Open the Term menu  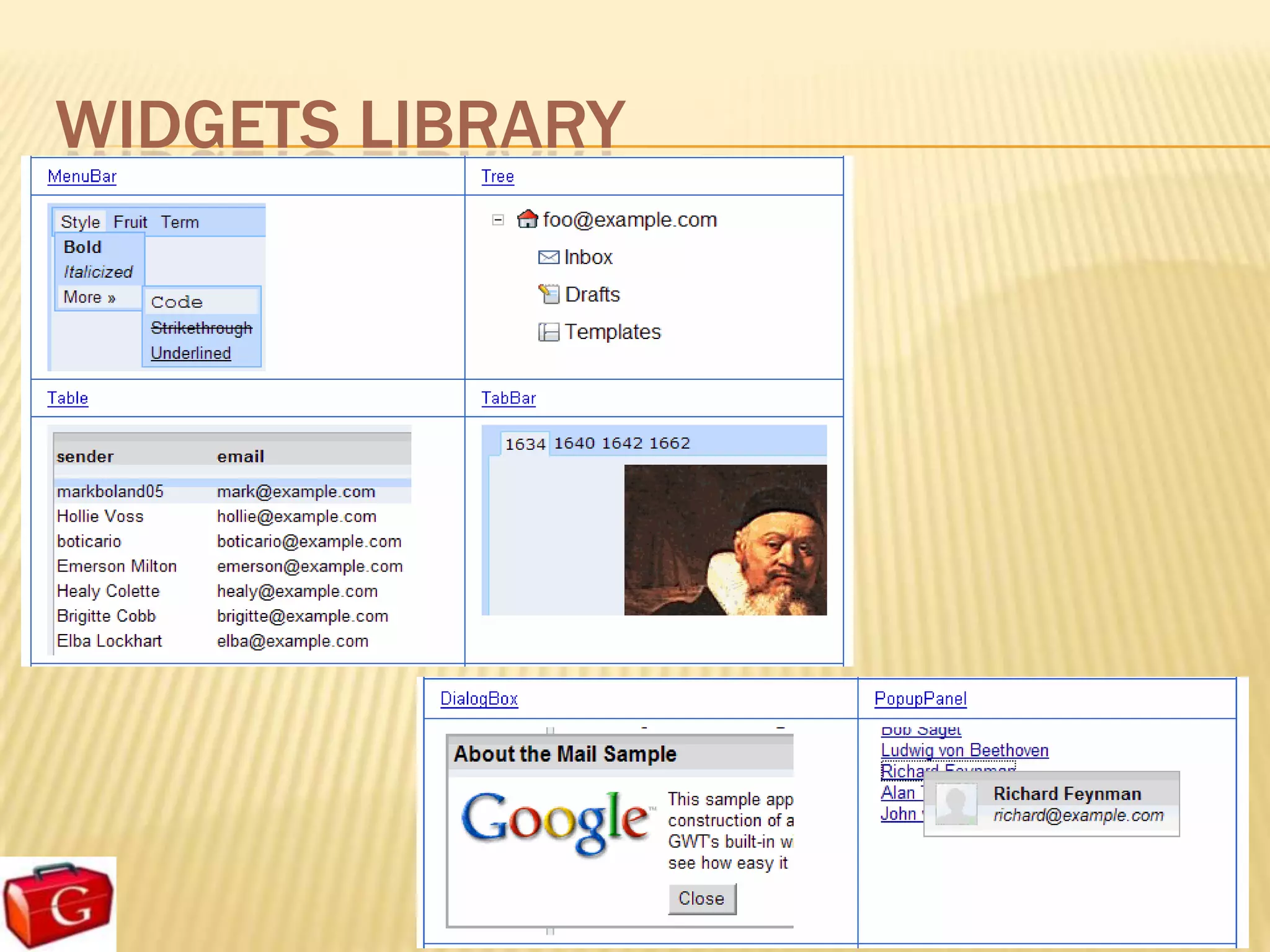[x=180, y=222]
